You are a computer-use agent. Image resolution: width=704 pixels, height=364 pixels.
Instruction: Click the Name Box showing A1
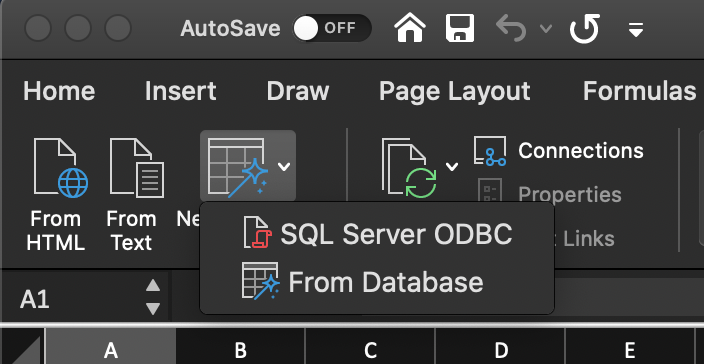(84, 298)
